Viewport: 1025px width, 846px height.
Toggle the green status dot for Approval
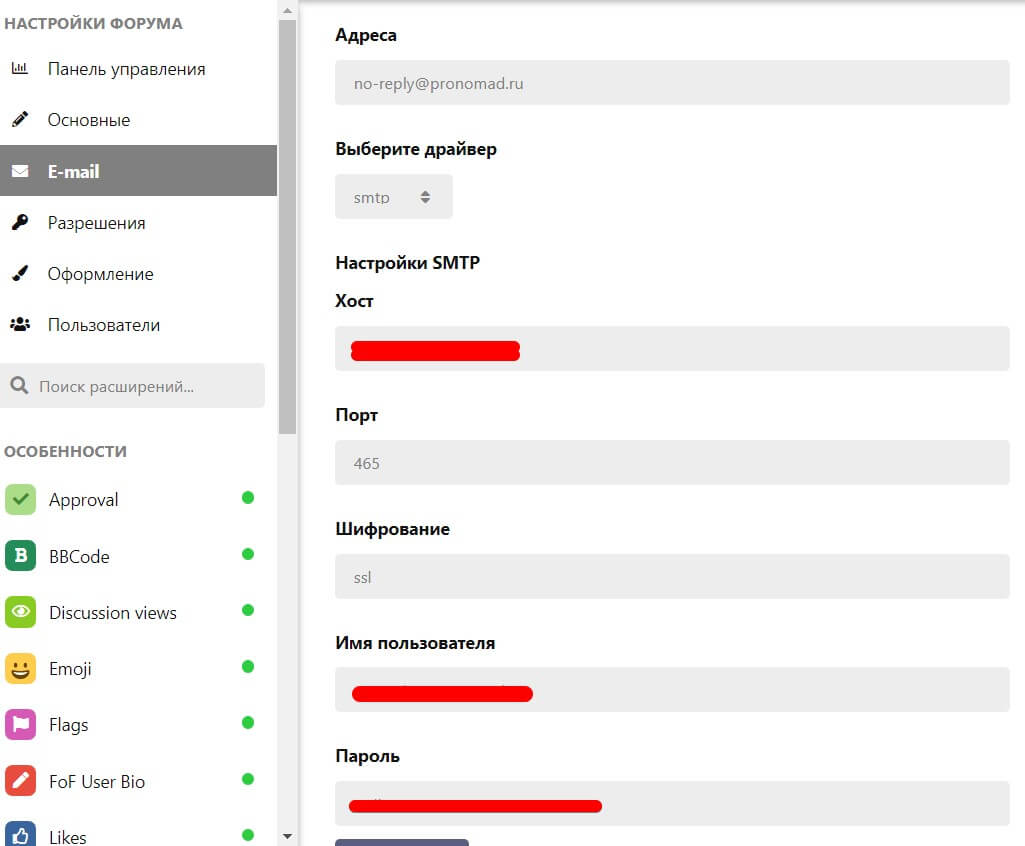coord(248,498)
